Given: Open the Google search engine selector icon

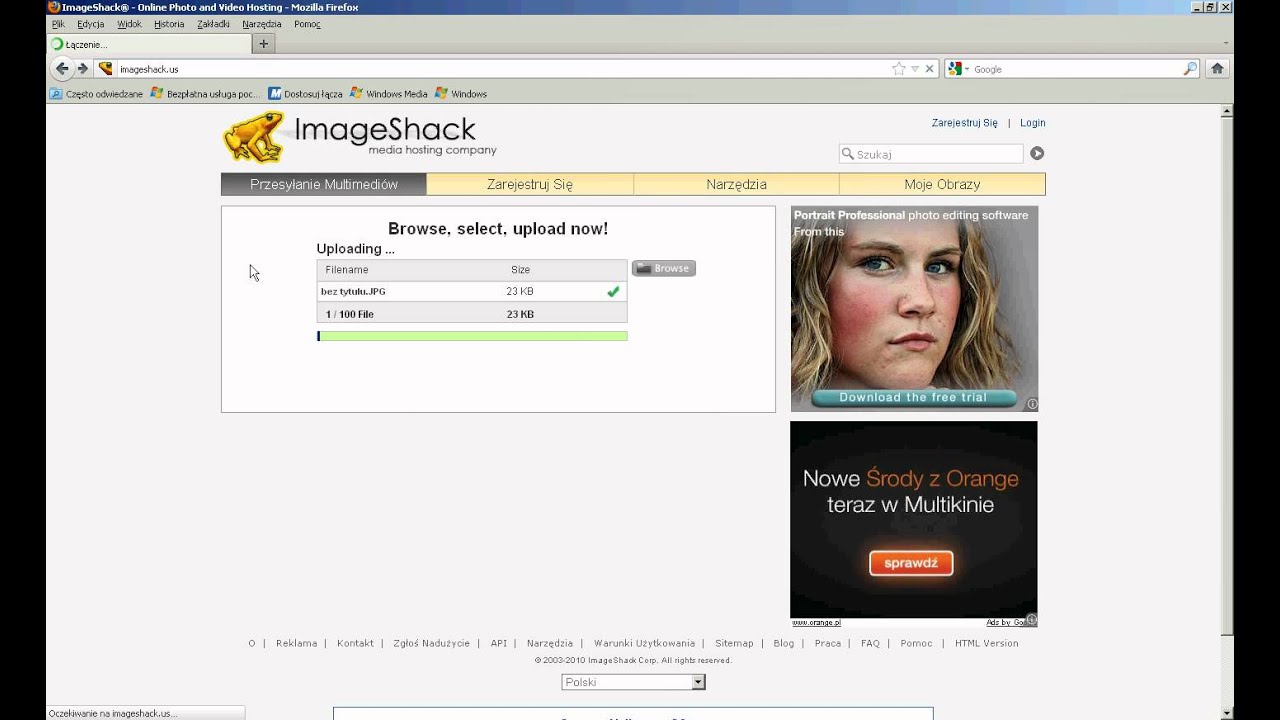Looking at the screenshot, I should [x=958, y=69].
